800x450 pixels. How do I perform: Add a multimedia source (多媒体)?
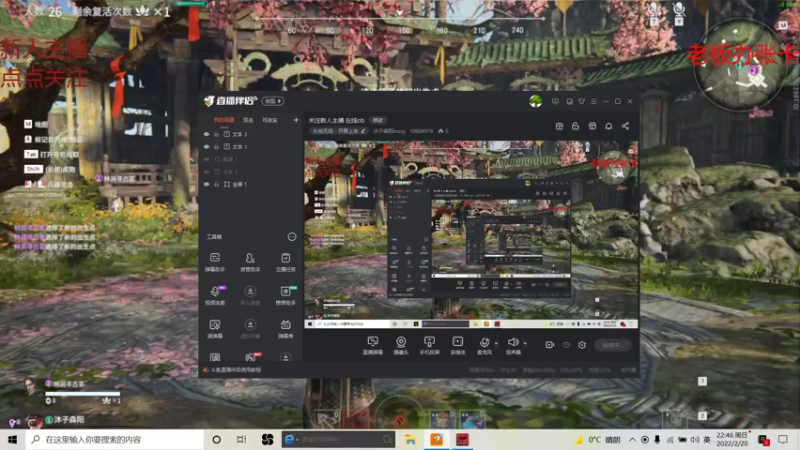[458, 345]
